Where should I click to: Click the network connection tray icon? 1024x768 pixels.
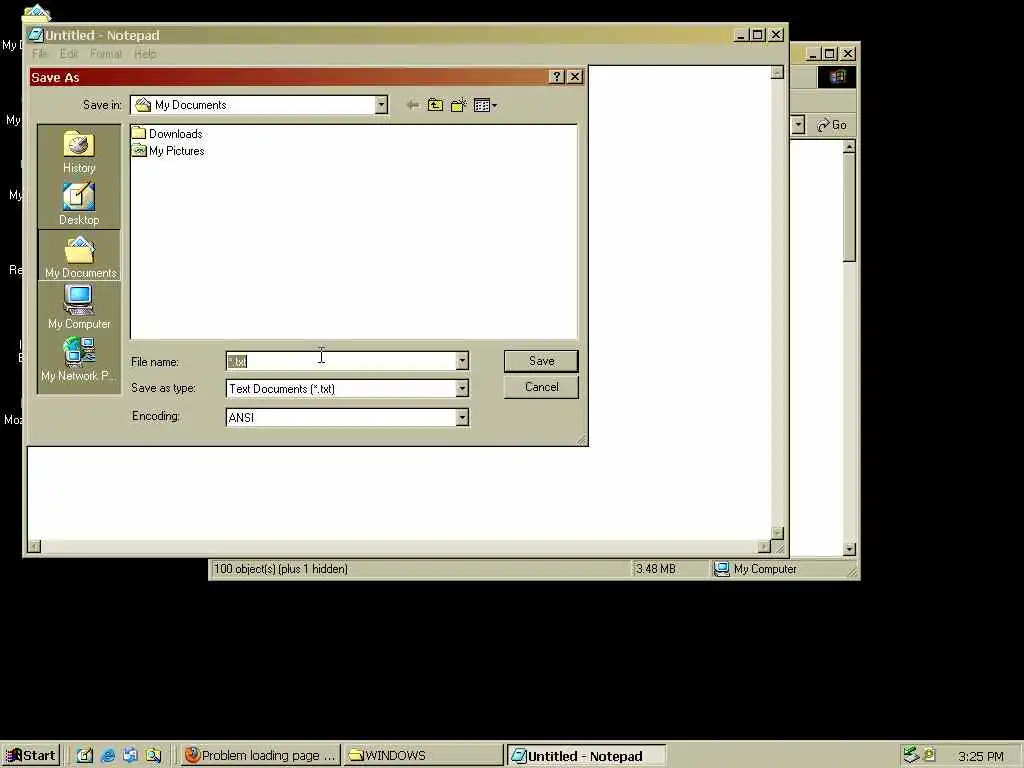click(911, 756)
